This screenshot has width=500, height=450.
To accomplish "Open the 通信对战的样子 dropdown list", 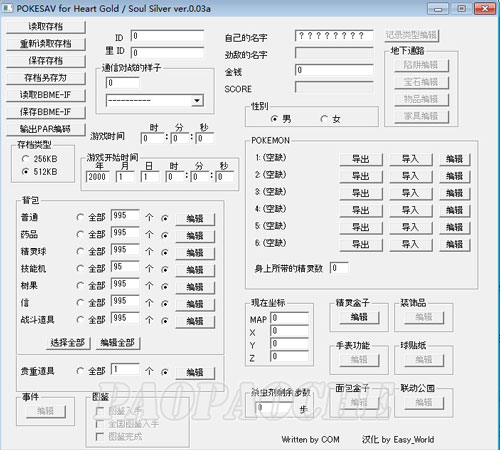I will click(x=197, y=101).
